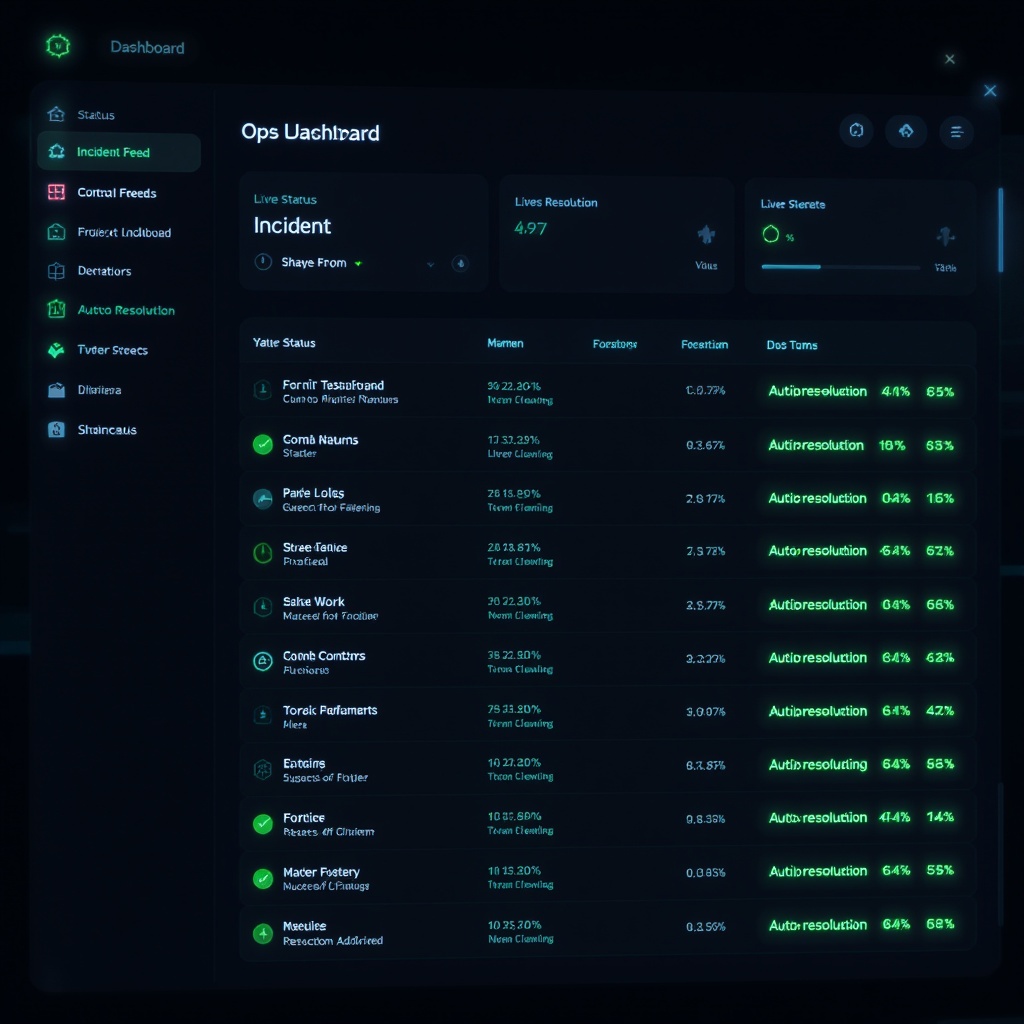The width and height of the screenshot is (1024, 1024).
Task: Click the clock icon beside Shaye From
Action: click(x=263, y=263)
